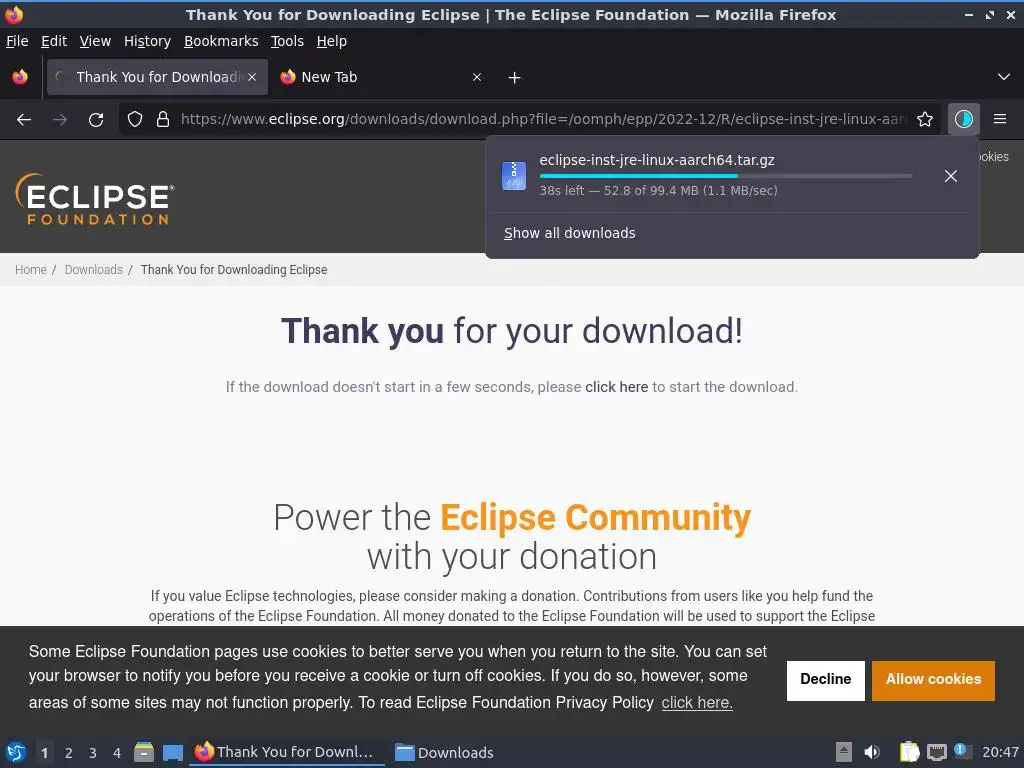Open the File menu
The width and height of the screenshot is (1024, 768).
pyautogui.click(x=17, y=41)
